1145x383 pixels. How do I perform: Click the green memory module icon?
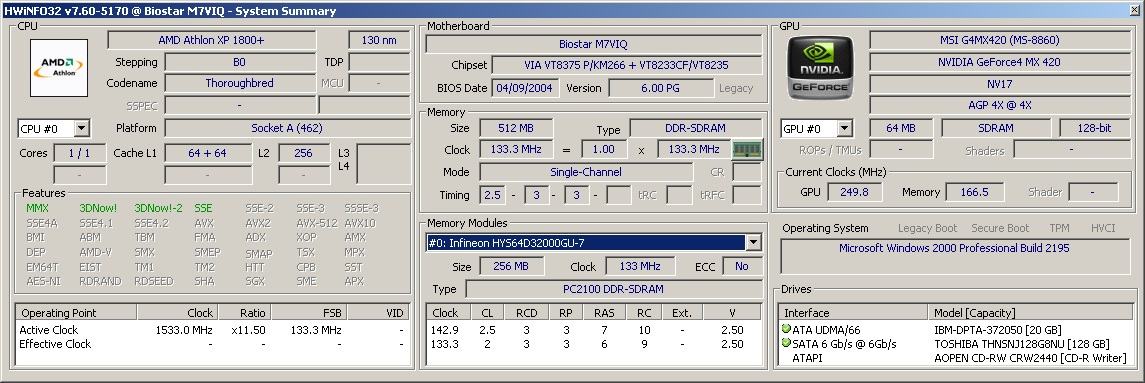747,149
